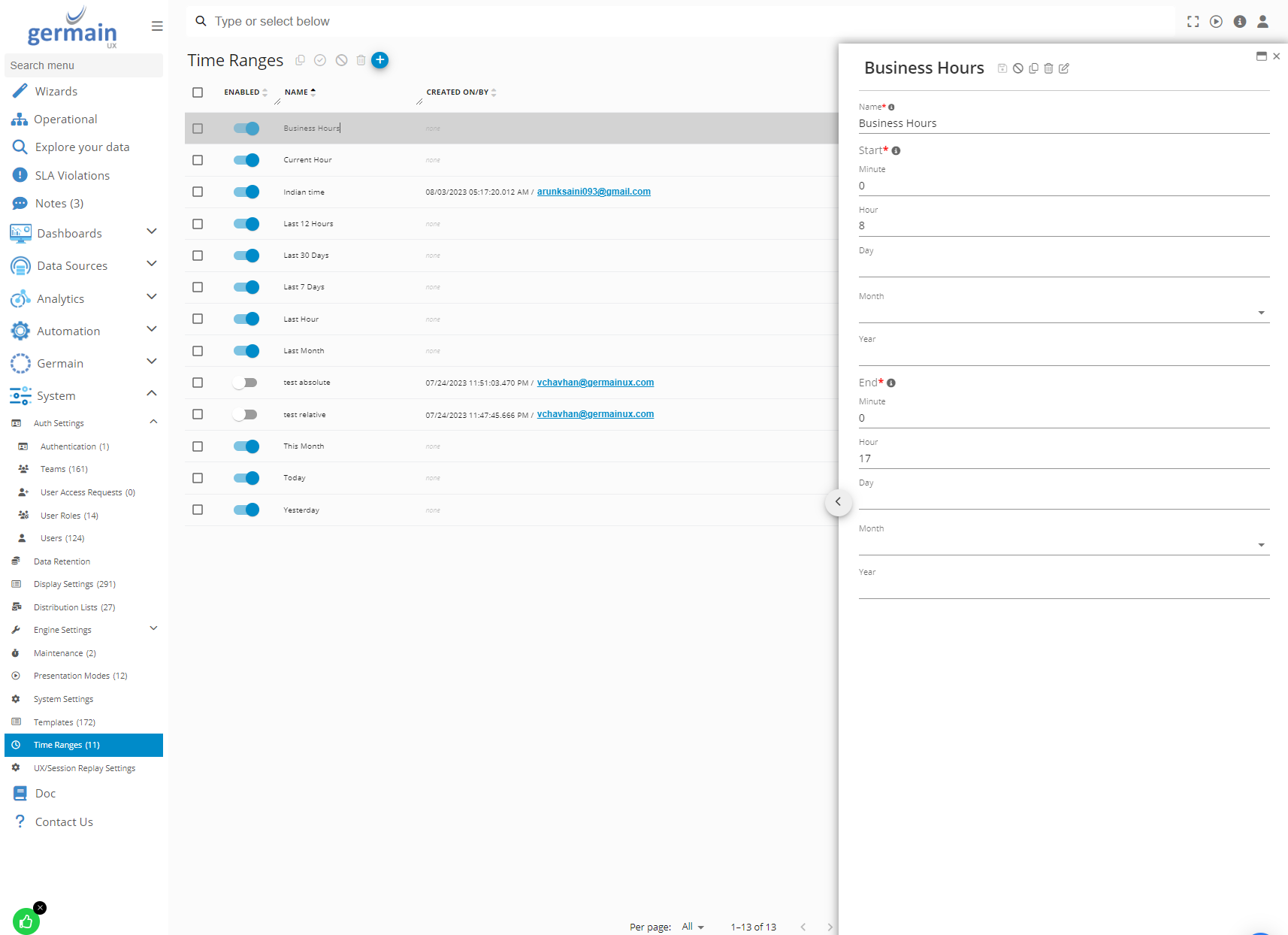Click the hamburger menu icon
Image resolution: width=1288 pixels, height=935 pixels.
(157, 26)
